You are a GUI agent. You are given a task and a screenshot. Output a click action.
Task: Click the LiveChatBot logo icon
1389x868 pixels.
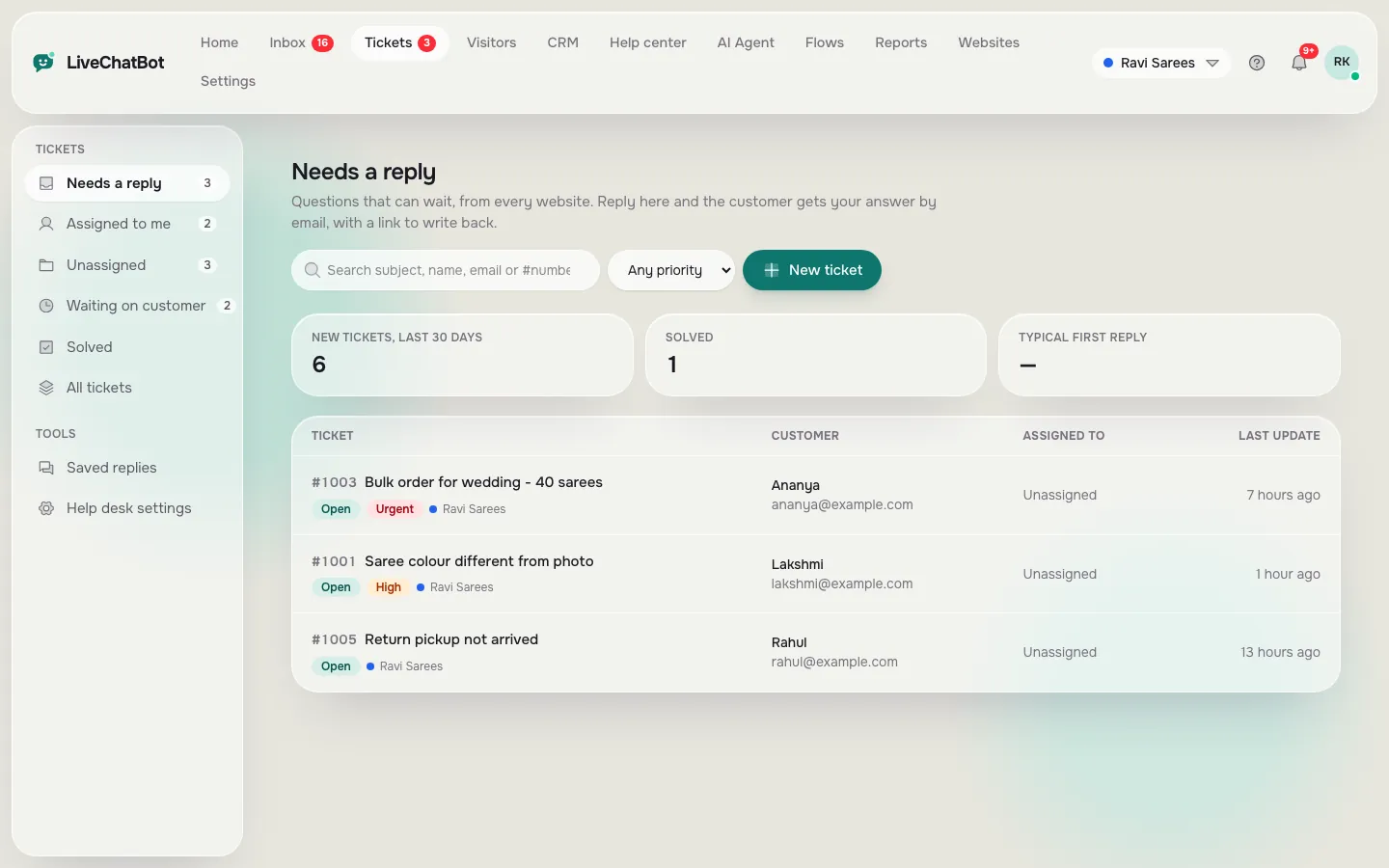pos(43,63)
